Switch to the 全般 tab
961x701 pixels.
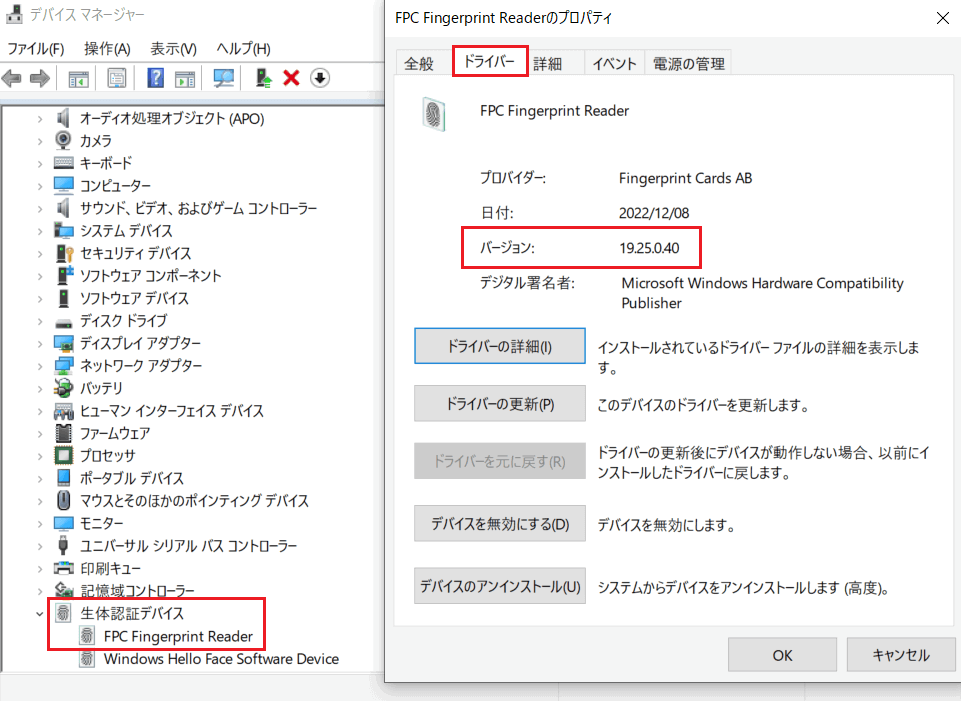(x=419, y=64)
